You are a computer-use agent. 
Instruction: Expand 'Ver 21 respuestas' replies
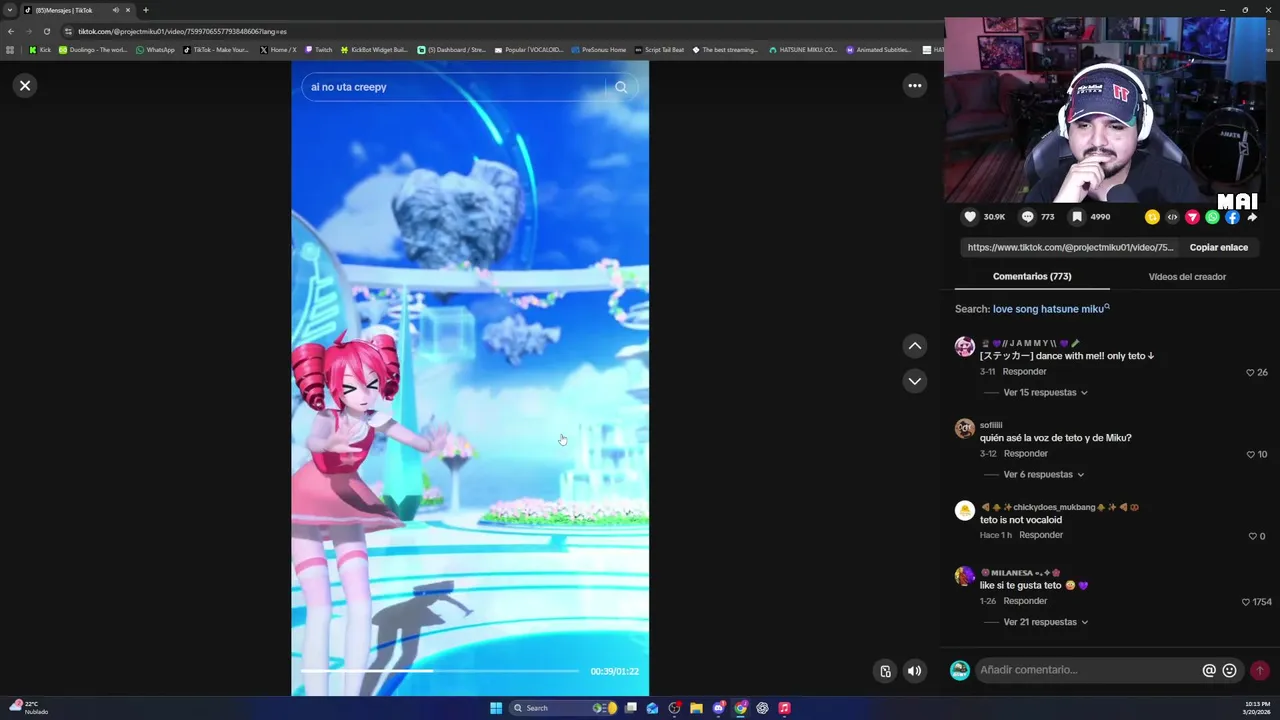[x=1045, y=623]
